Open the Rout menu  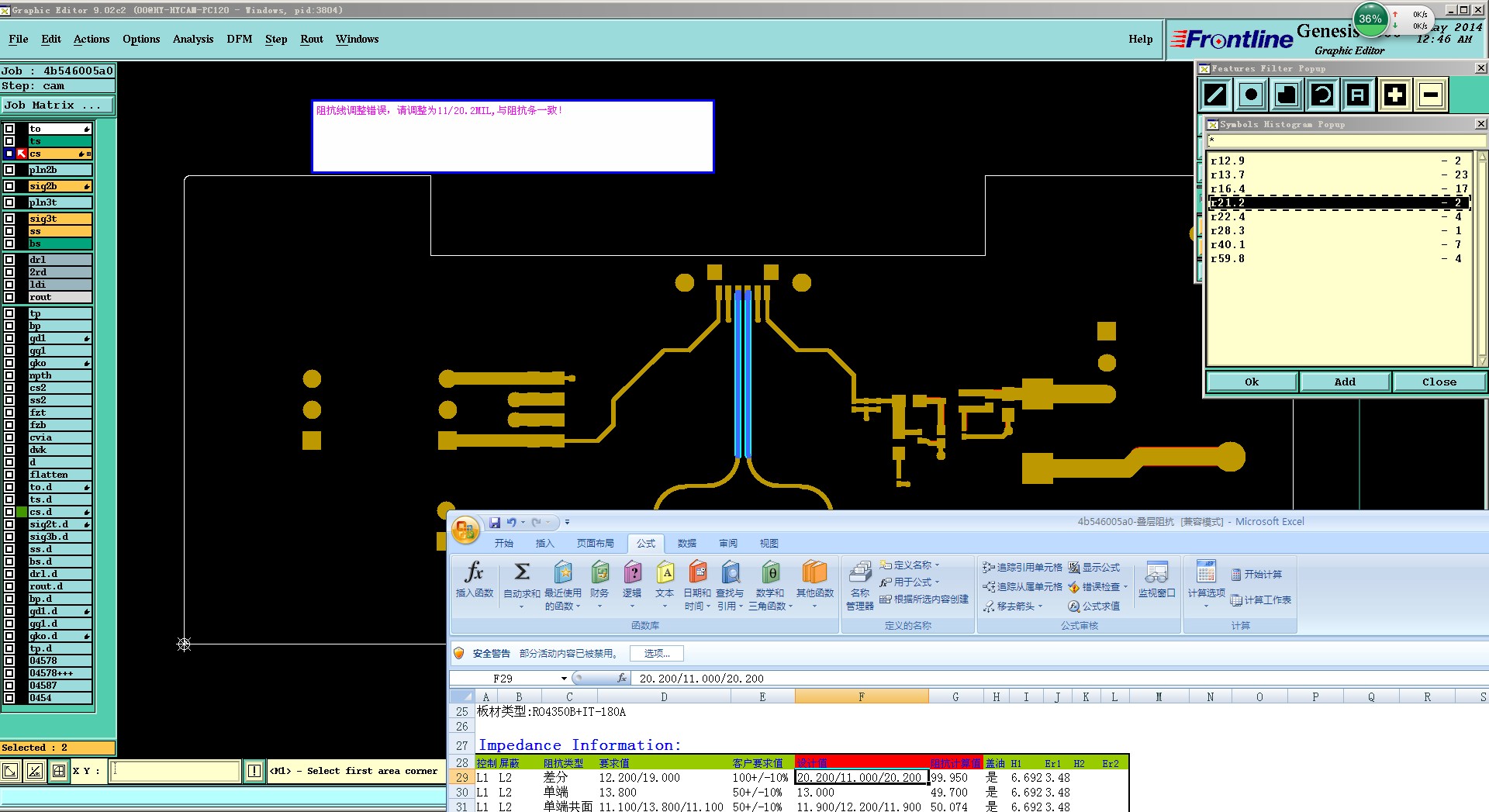coord(312,39)
